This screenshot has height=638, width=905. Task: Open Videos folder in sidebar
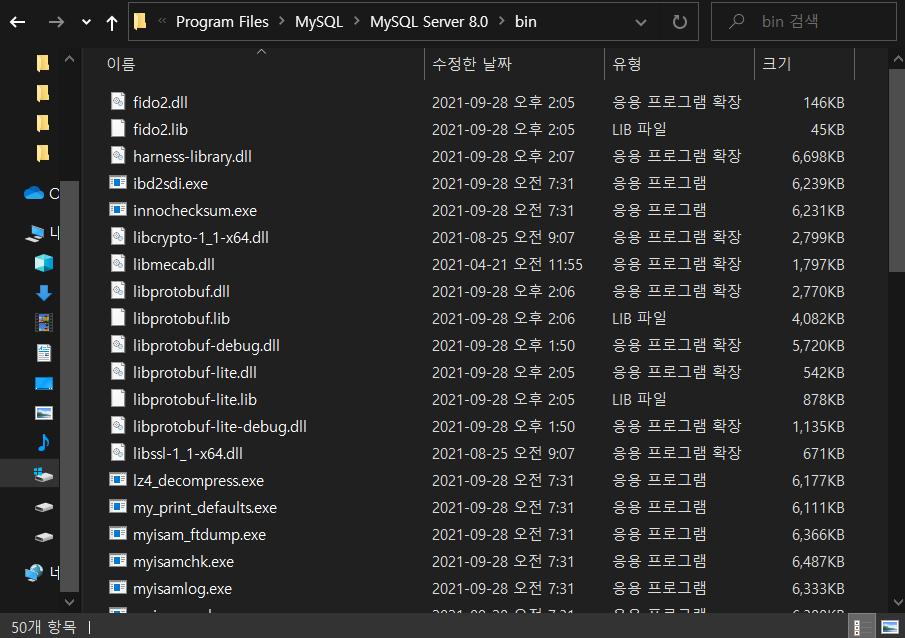(44, 322)
